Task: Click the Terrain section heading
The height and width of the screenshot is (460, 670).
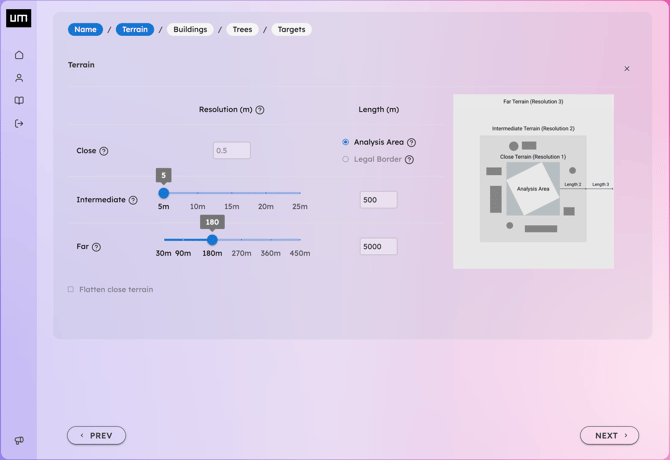Action: [81, 65]
